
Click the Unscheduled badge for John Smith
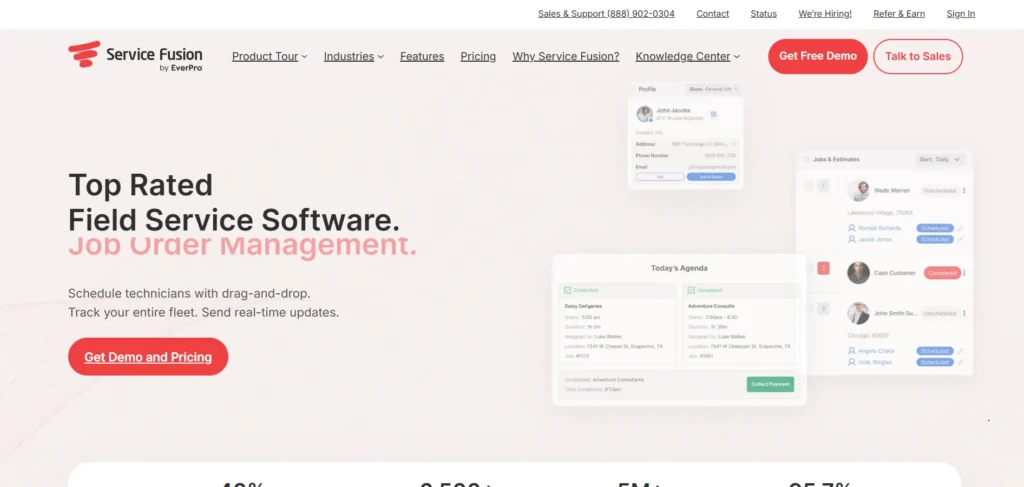(x=939, y=313)
